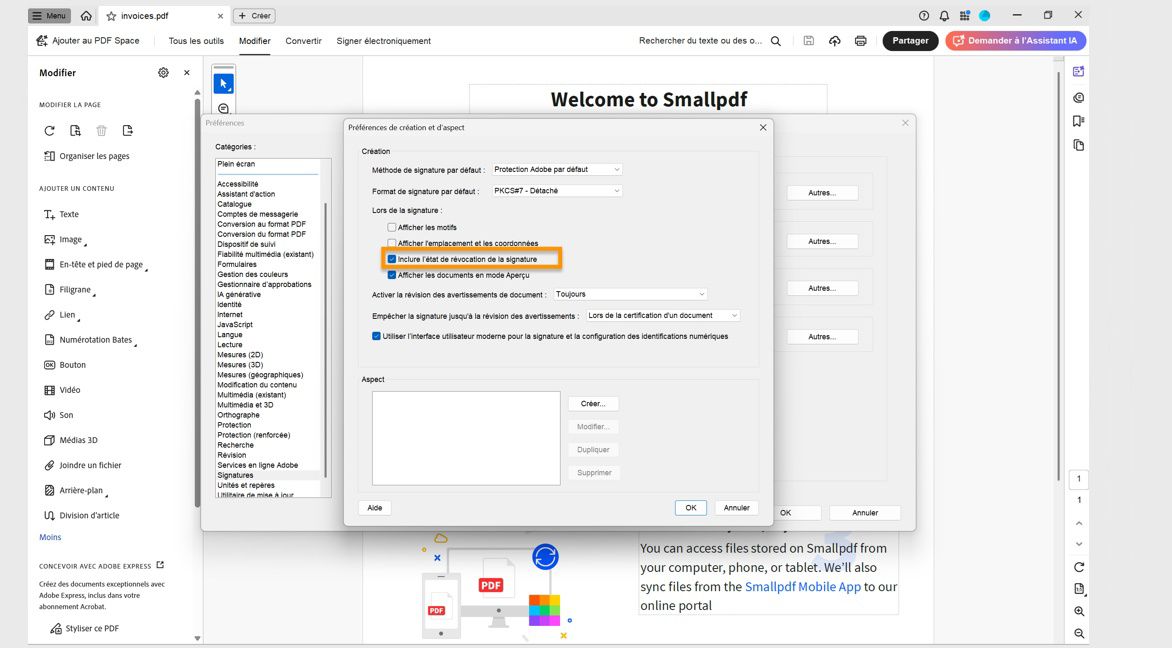
Task: Click the empty Aspect list box
Action: (466, 439)
